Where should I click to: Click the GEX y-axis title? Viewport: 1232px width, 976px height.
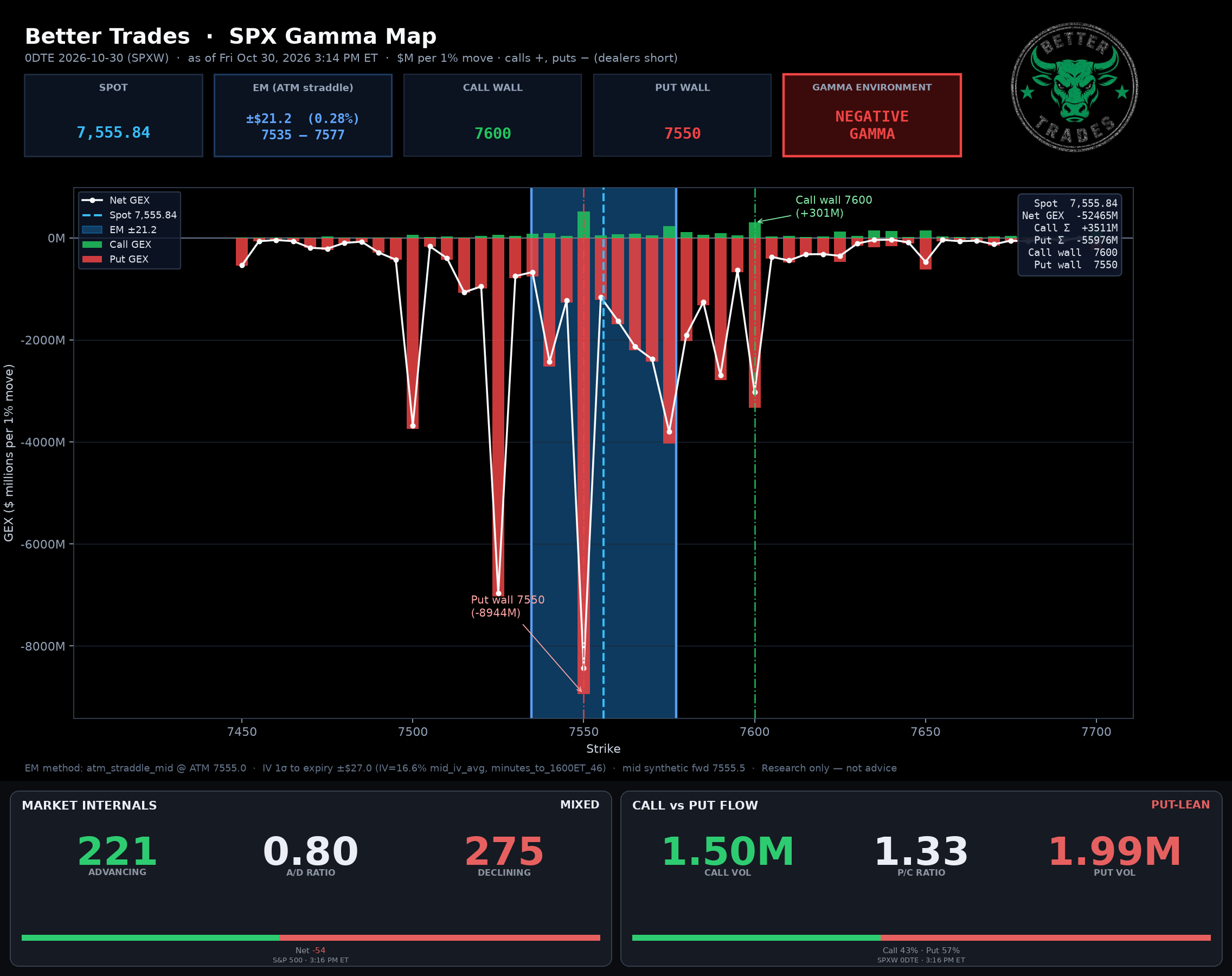[9, 453]
